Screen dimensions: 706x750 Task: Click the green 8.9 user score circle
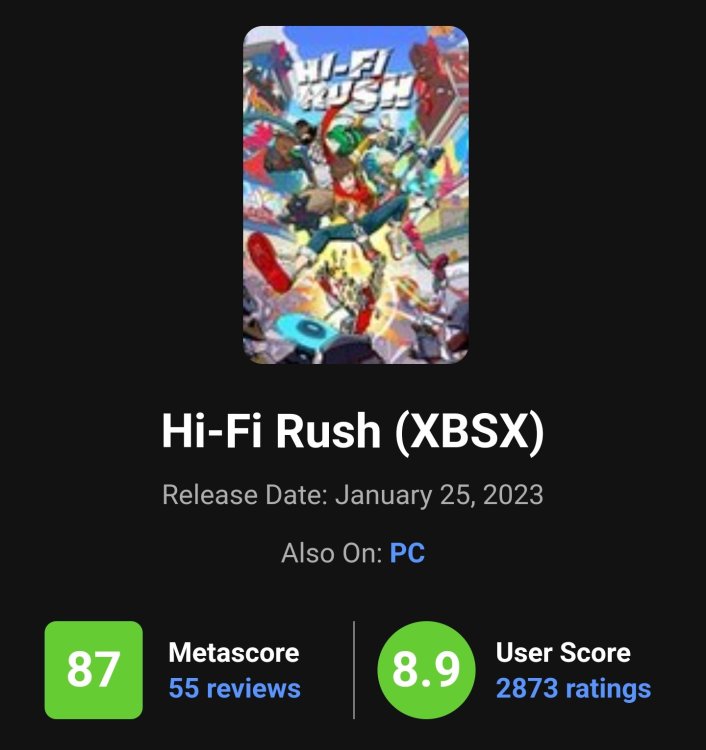click(426, 670)
